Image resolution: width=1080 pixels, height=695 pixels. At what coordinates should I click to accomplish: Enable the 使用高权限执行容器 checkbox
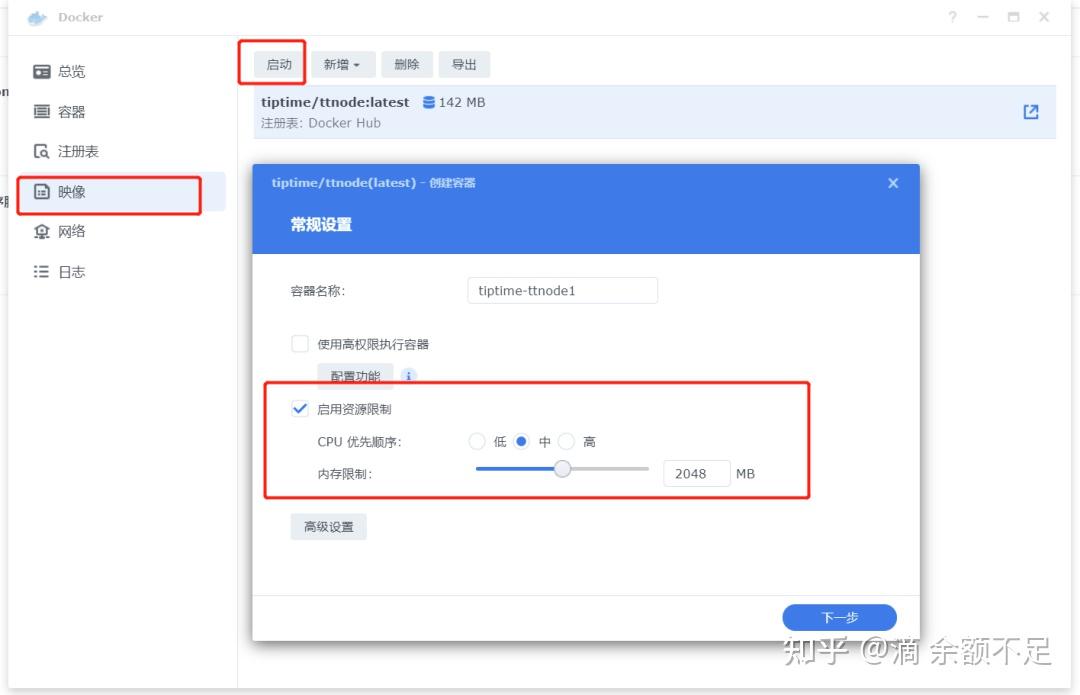[300, 343]
